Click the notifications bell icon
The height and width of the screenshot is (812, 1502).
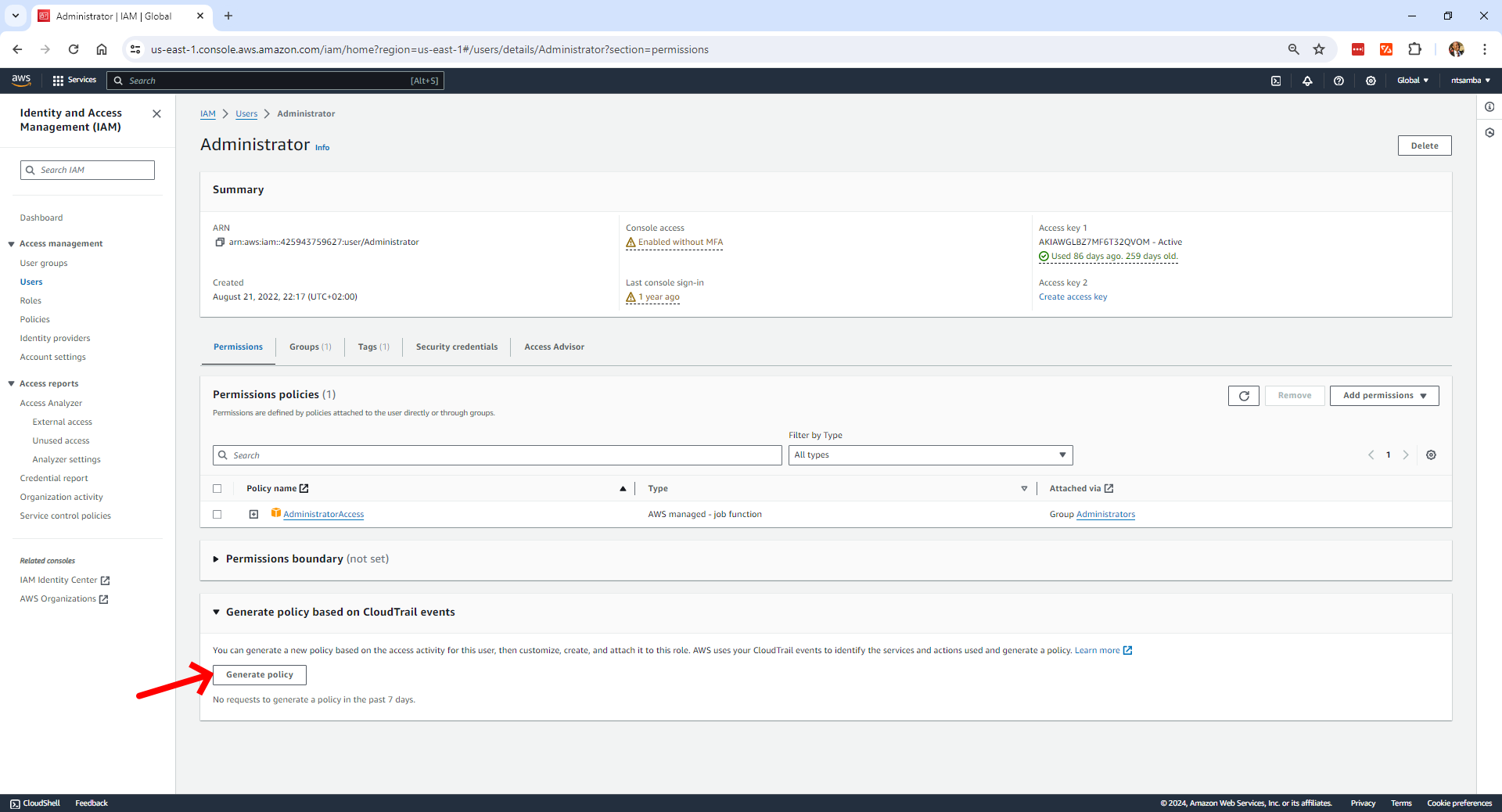(x=1307, y=81)
